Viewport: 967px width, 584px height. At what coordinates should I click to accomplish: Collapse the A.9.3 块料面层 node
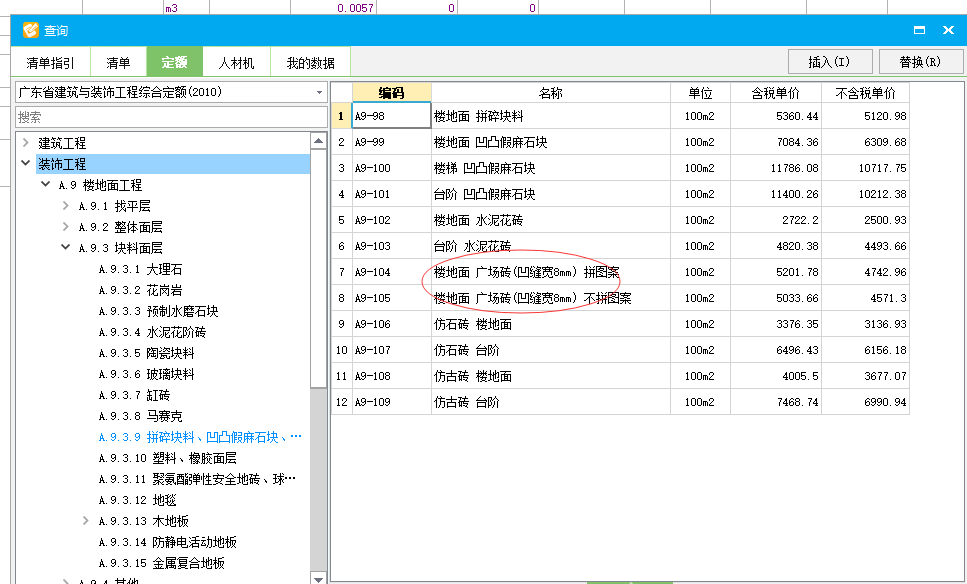[65, 247]
